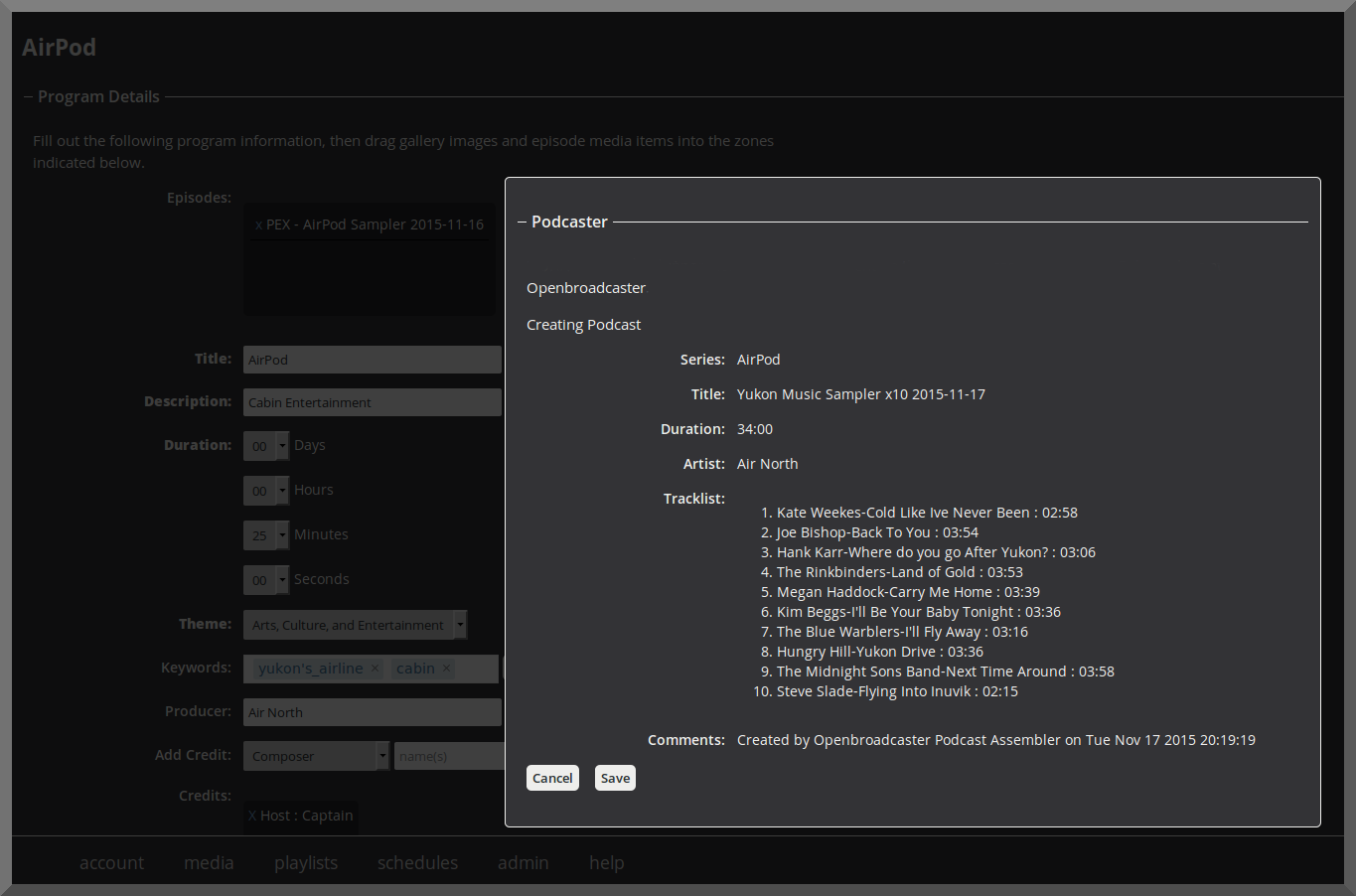Remove the yukon's_airline keyword tag

tap(375, 669)
